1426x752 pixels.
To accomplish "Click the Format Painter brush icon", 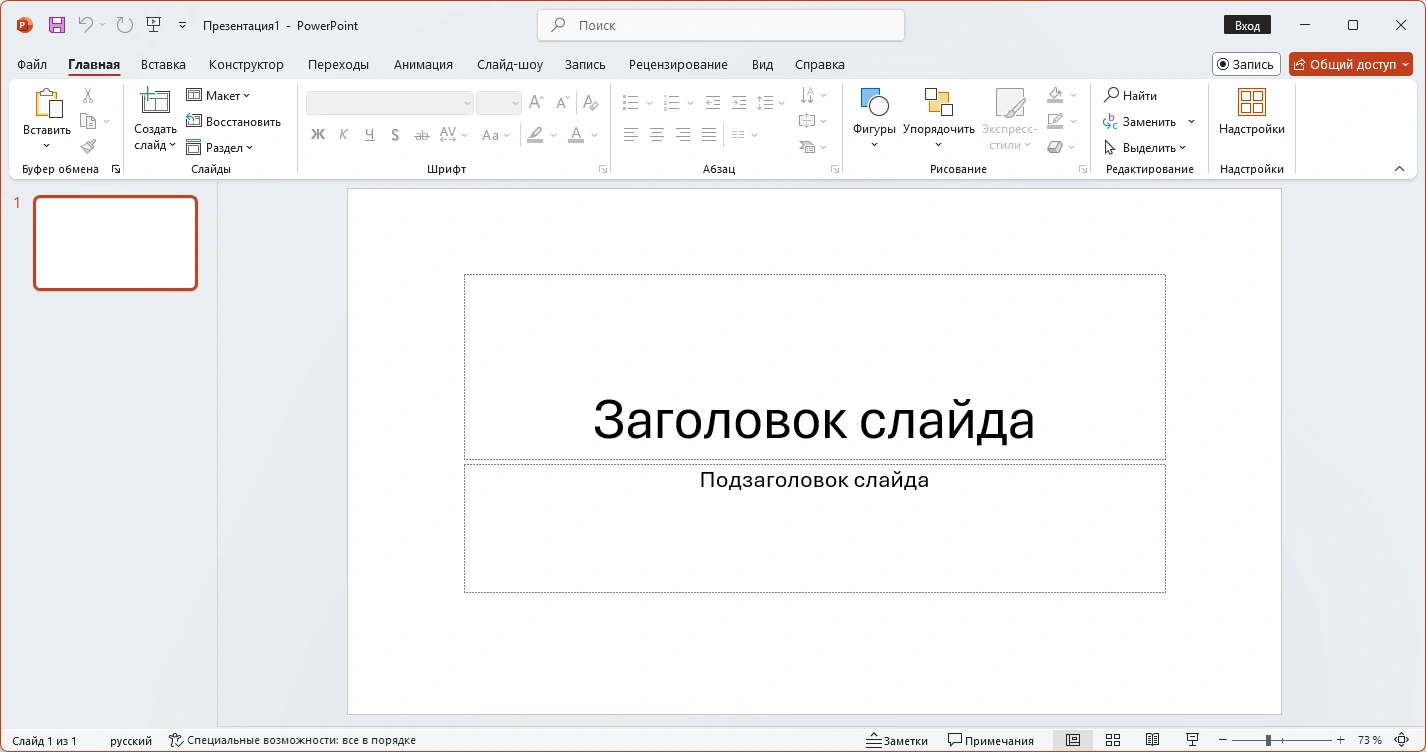I will coord(88,146).
